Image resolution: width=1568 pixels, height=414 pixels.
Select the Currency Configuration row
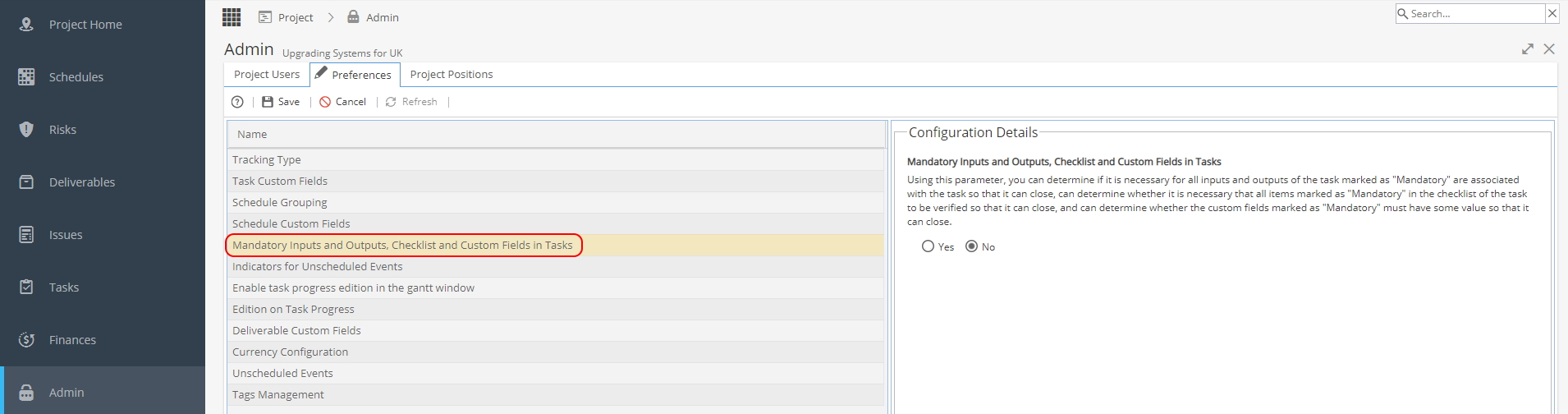556,352
